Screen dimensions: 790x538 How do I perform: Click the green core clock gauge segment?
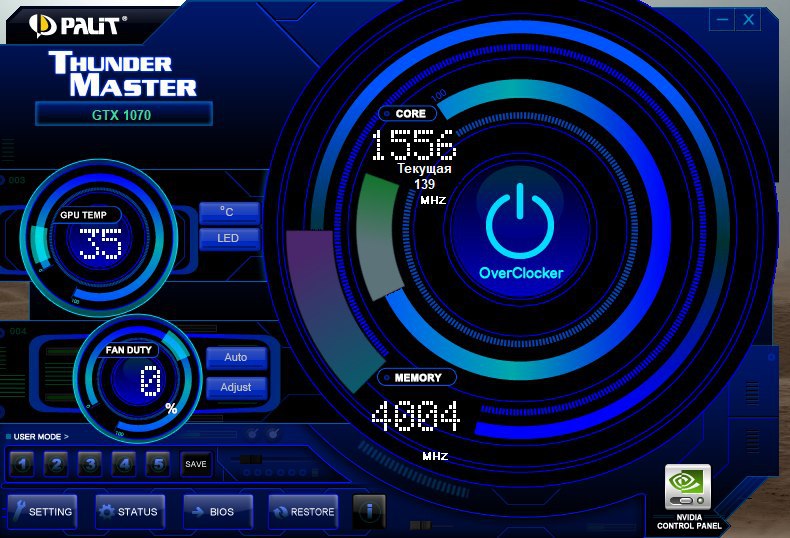click(x=376, y=237)
